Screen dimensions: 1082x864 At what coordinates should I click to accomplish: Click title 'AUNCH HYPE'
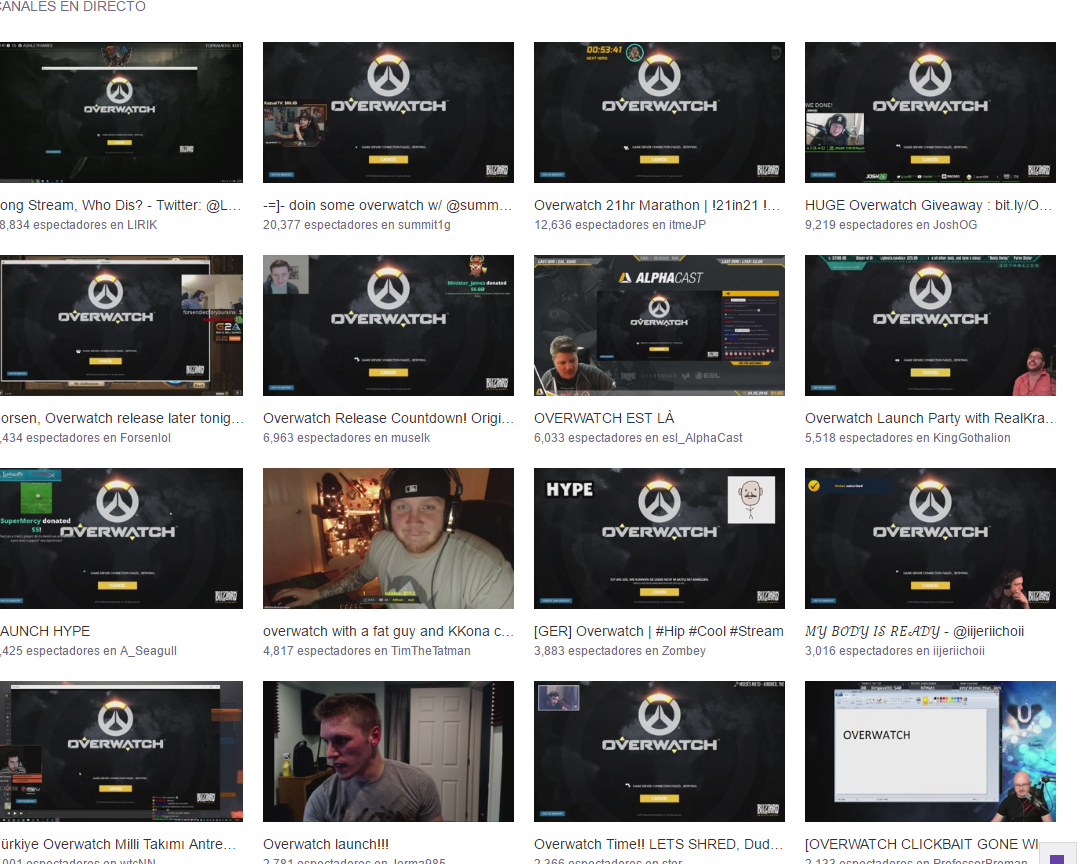pyautogui.click(x=45, y=631)
